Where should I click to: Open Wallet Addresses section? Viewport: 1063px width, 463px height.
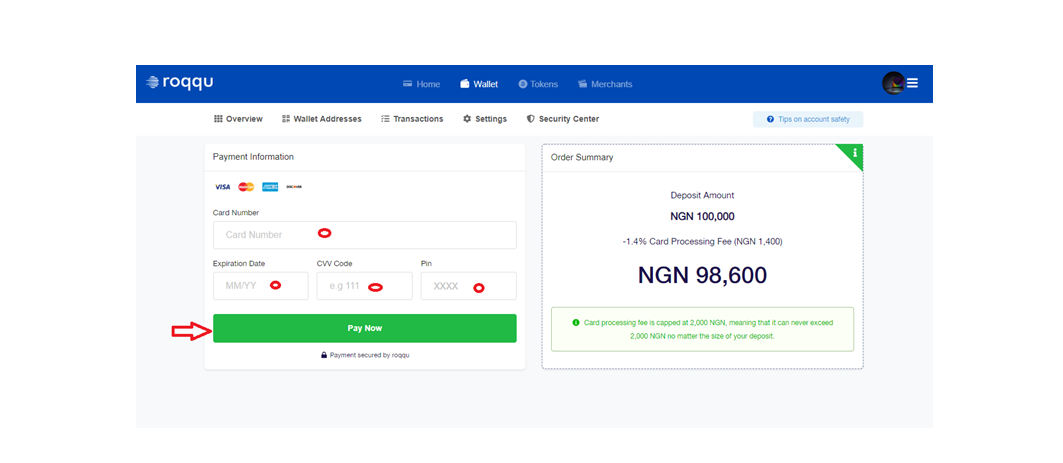[x=321, y=119]
